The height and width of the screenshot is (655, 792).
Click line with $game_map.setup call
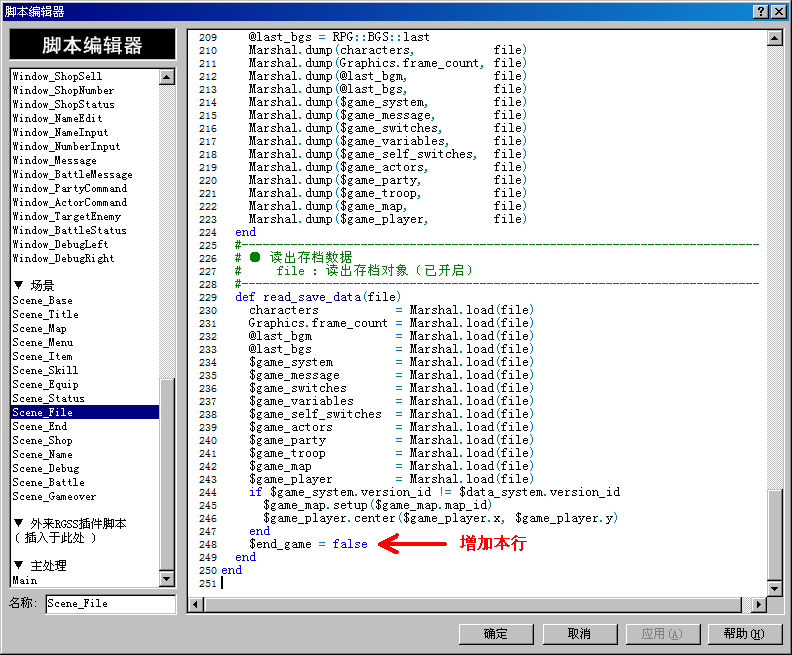[x=377, y=505]
